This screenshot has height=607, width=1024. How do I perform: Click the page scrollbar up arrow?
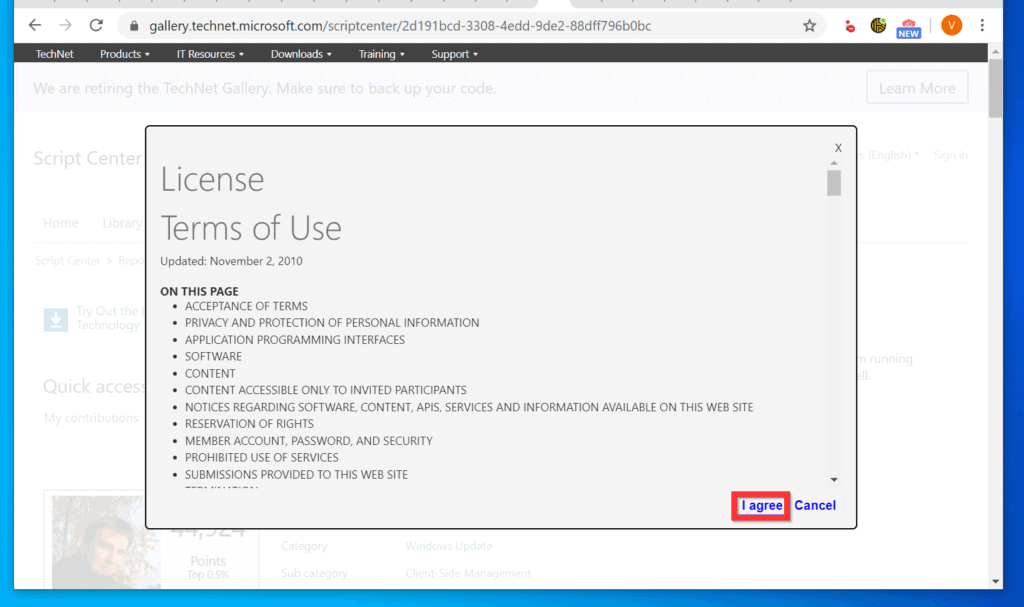click(995, 52)
